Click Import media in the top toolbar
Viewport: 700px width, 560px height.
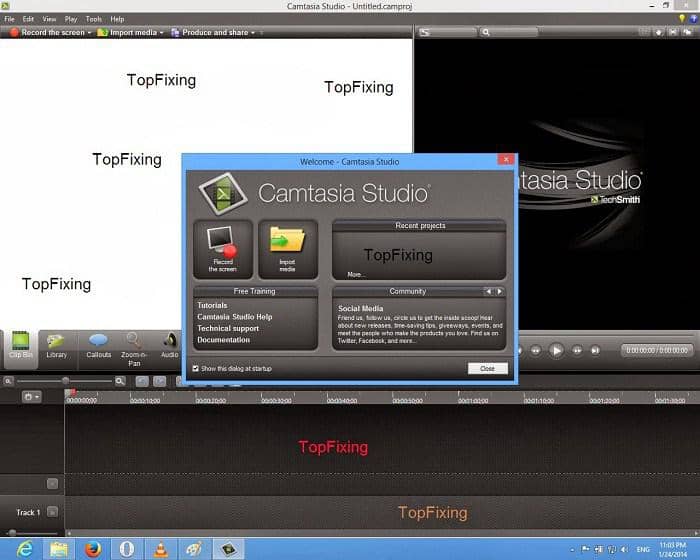coord(128,32)
